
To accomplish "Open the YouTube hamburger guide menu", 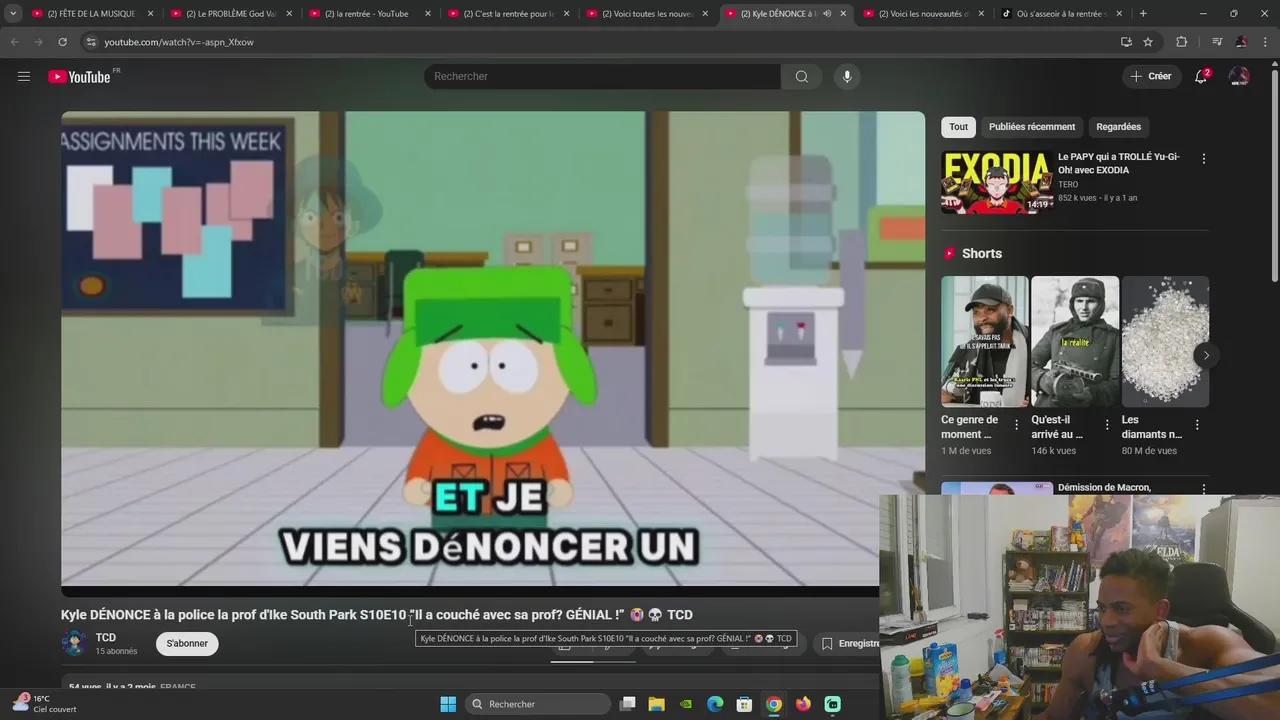I will coord(24,76).
